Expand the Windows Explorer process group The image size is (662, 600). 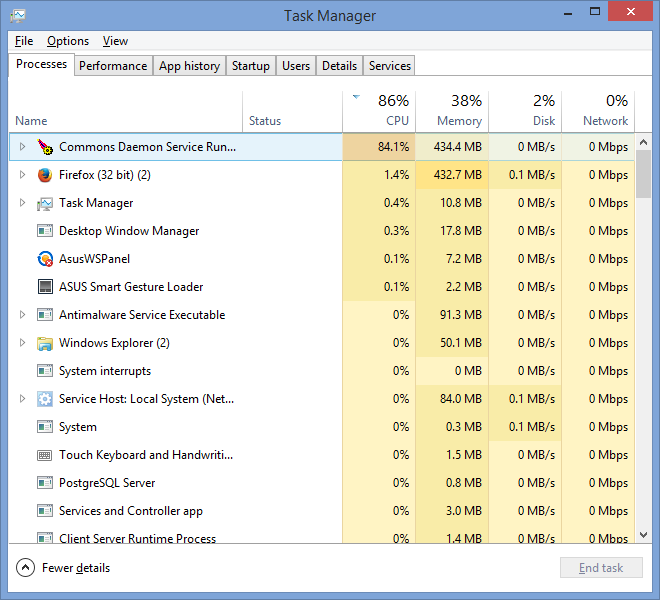tap(23, 343)
